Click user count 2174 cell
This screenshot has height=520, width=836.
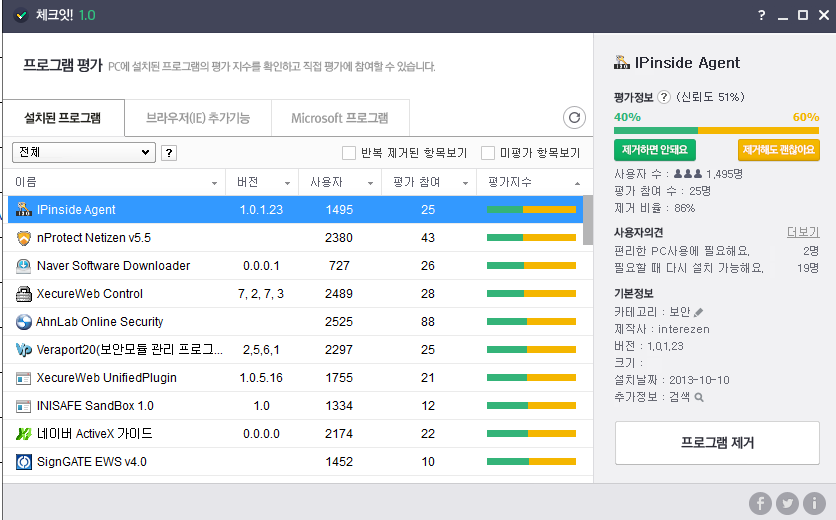[x=339, y=434]
